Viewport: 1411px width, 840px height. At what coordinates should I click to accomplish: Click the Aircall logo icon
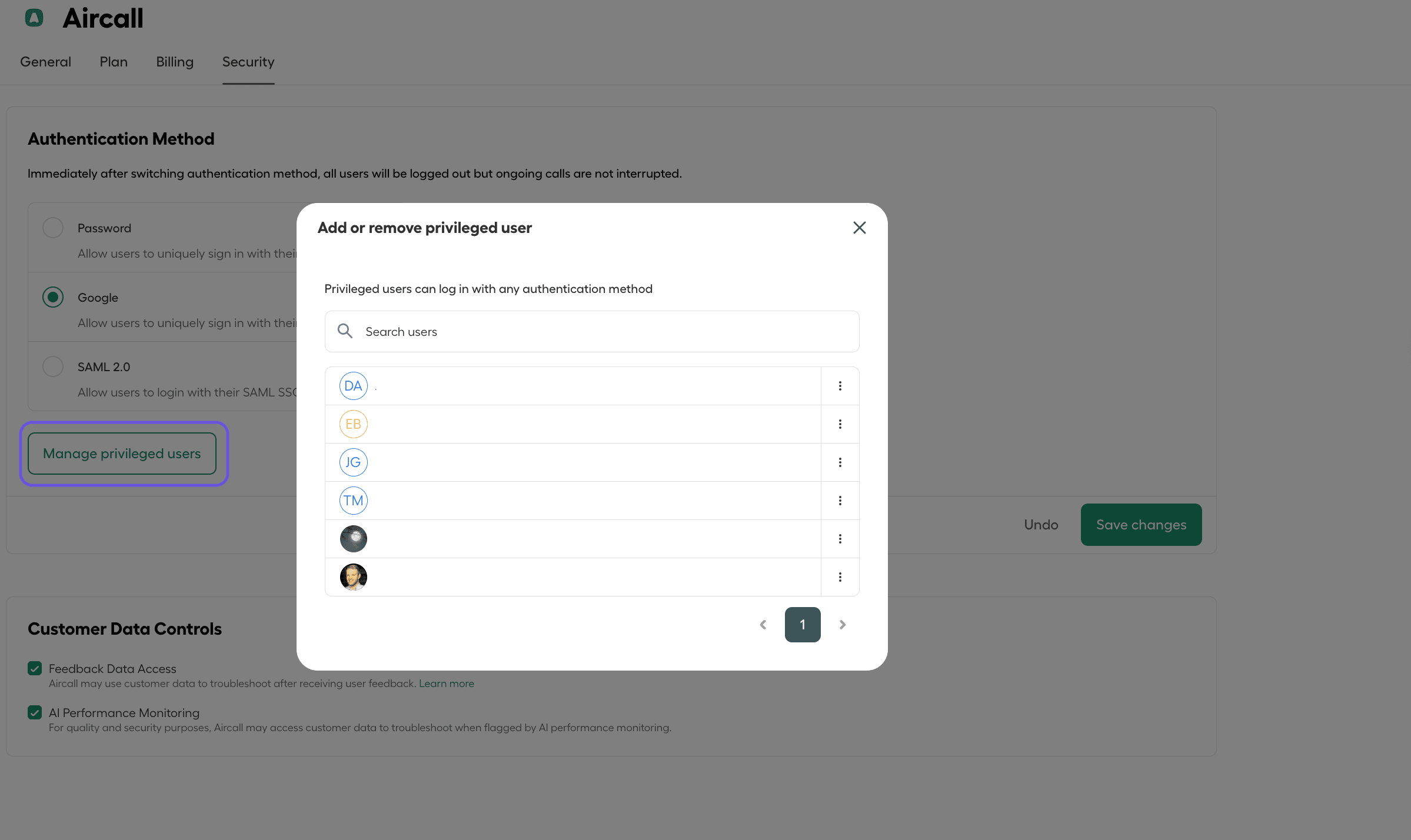click(34, 18)
